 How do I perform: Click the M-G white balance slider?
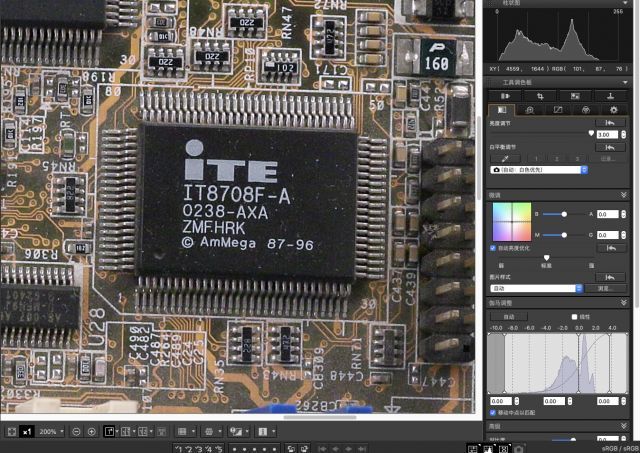pyautogui.click(x=564, y=235)
